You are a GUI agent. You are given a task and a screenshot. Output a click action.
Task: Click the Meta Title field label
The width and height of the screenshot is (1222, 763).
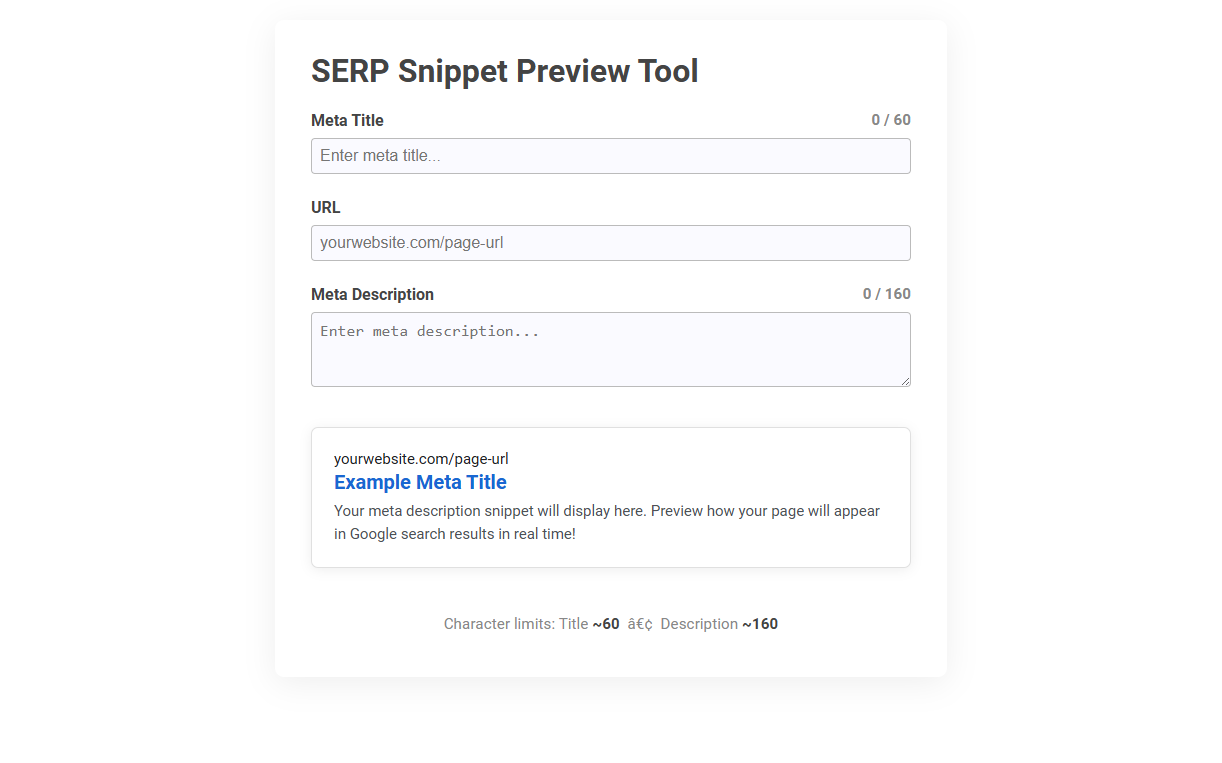pyautogui.click(x=347, y=120)
